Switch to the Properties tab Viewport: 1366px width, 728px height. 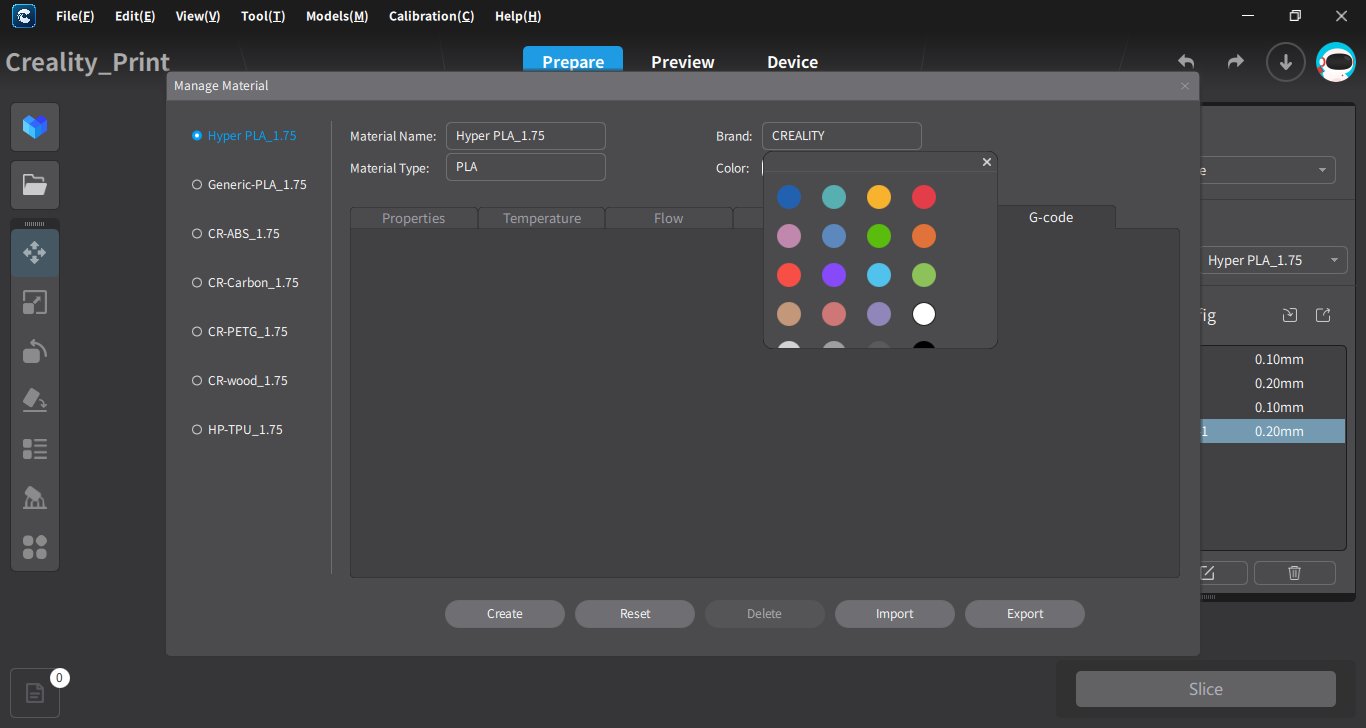(x=414, y=218)
